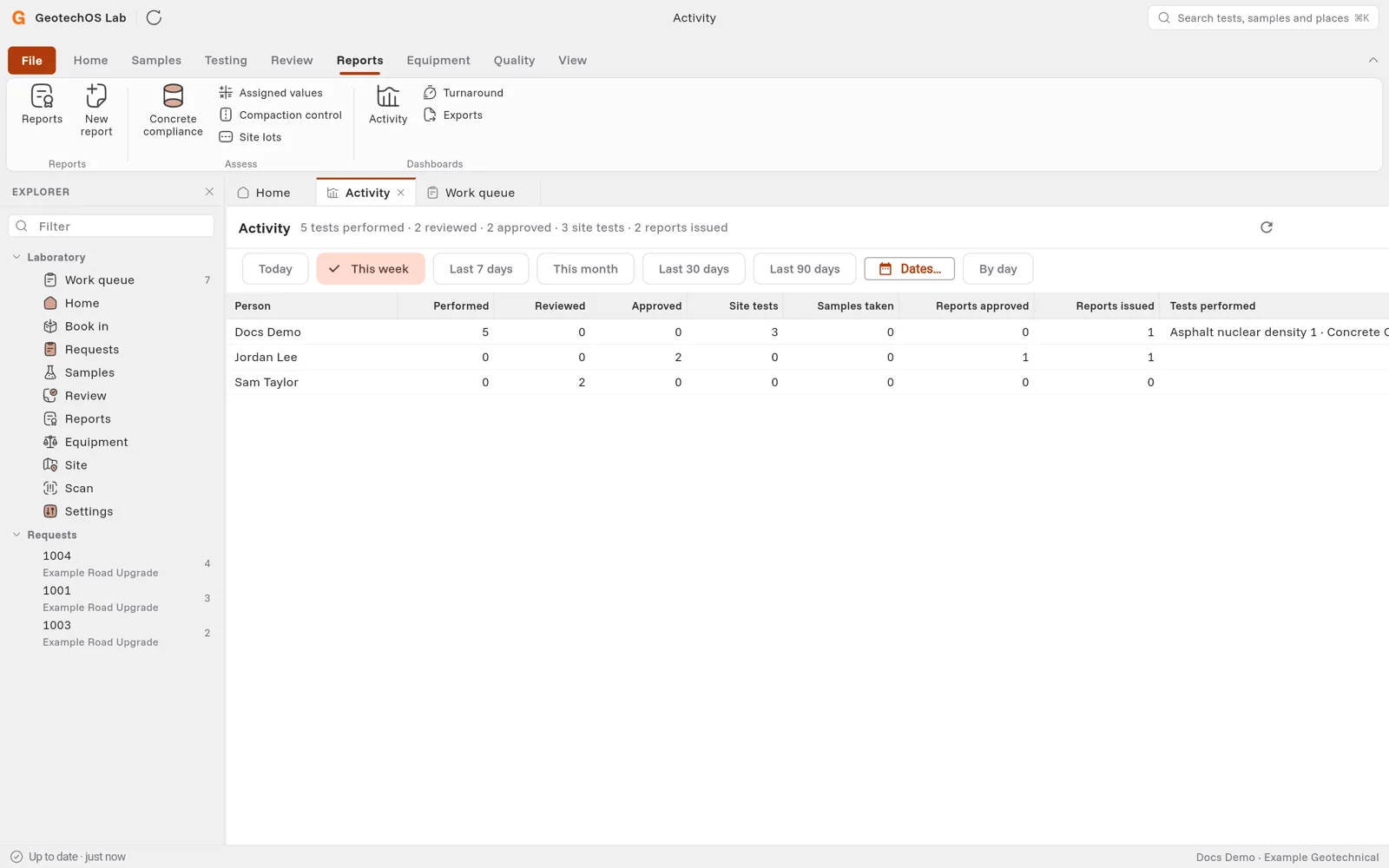
Task: Click the Explorer Filter input field
Action: pyautogui.click(x=111, y=227)
